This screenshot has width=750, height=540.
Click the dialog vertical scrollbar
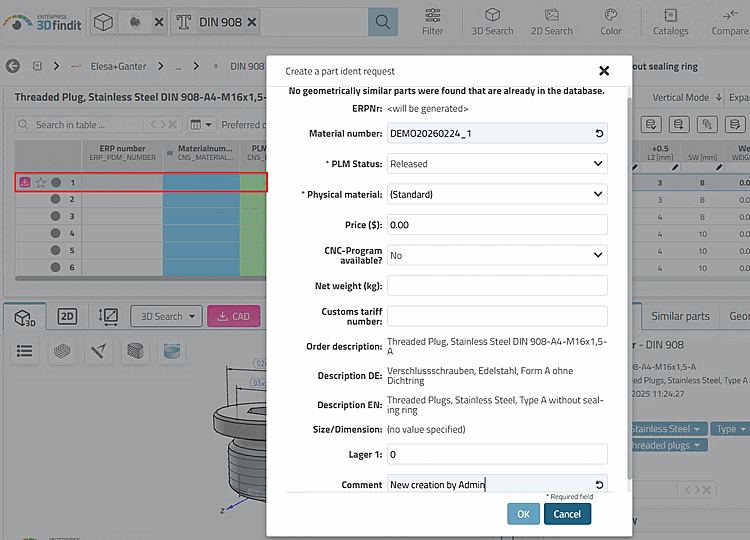pos(629,287)
